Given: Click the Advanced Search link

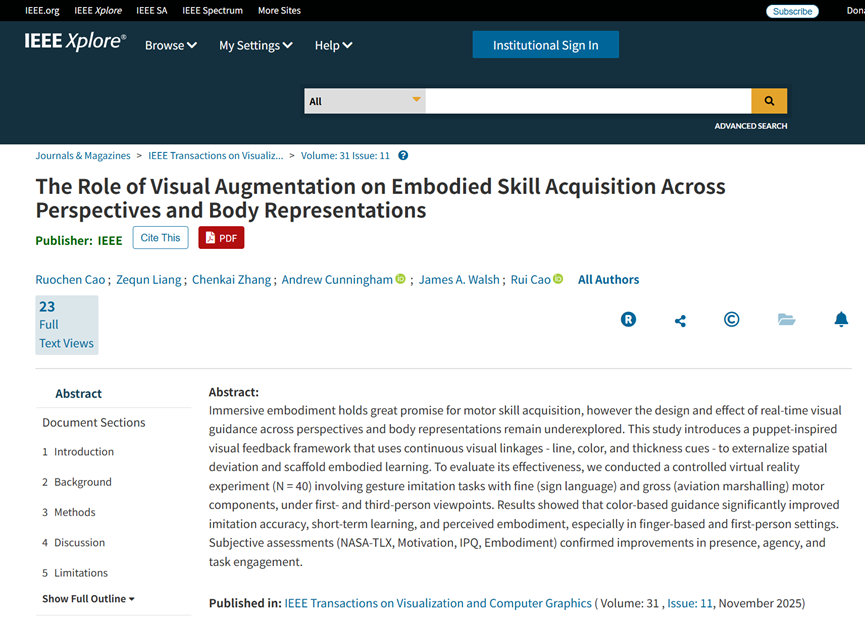Looking at the screenshot, I should click(750, 126).
